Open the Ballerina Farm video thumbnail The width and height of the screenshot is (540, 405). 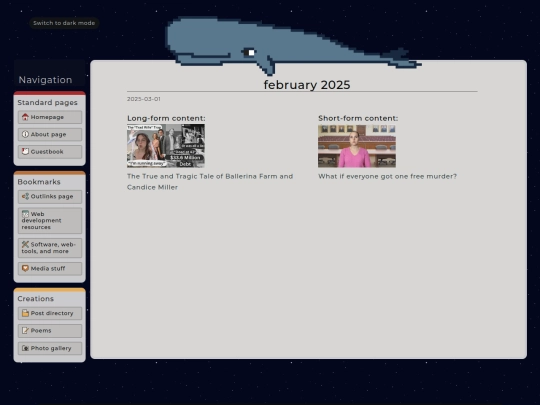point(166,146)
